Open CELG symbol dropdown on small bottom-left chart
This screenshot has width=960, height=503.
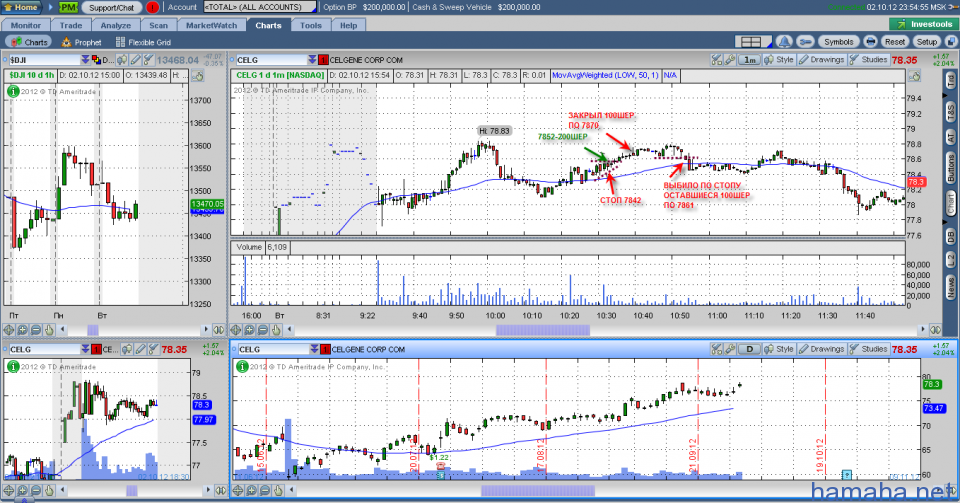[85, 349]
